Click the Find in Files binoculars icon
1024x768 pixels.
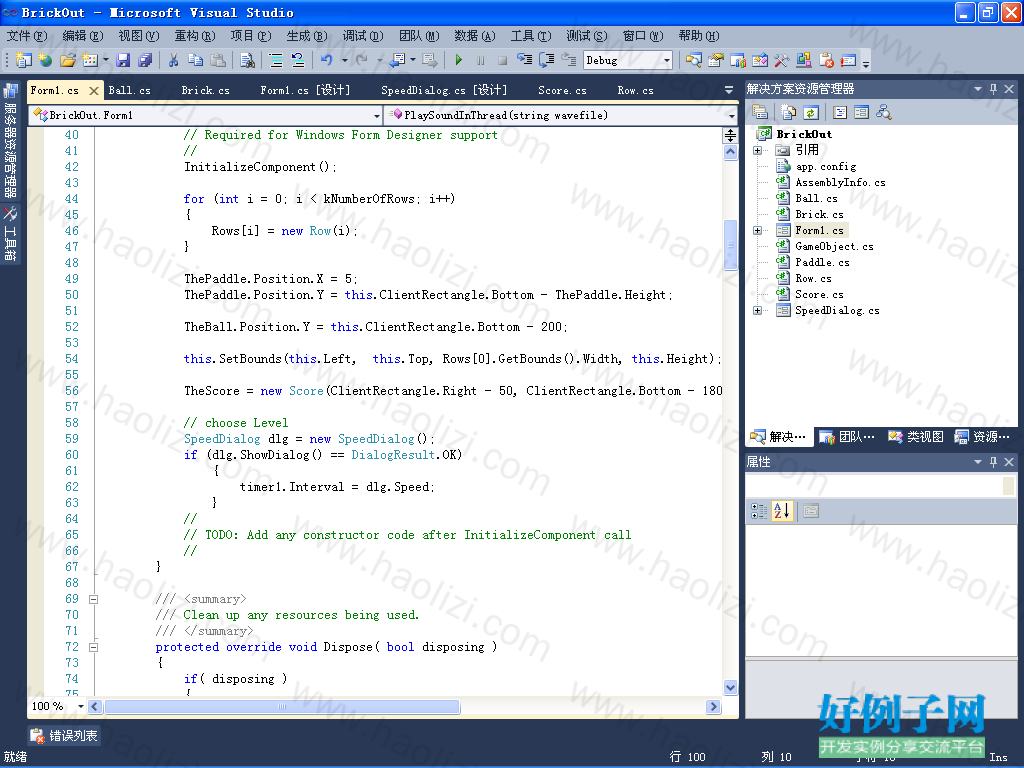248,60
